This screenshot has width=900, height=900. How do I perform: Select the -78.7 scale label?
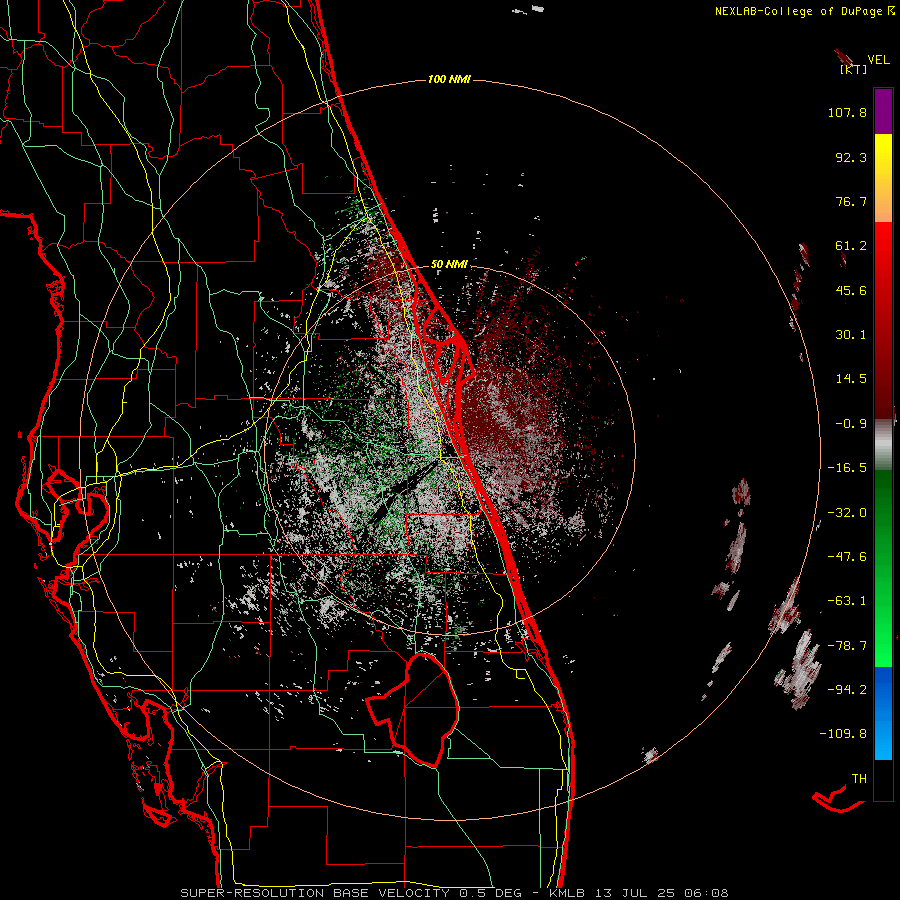(847, 646)
